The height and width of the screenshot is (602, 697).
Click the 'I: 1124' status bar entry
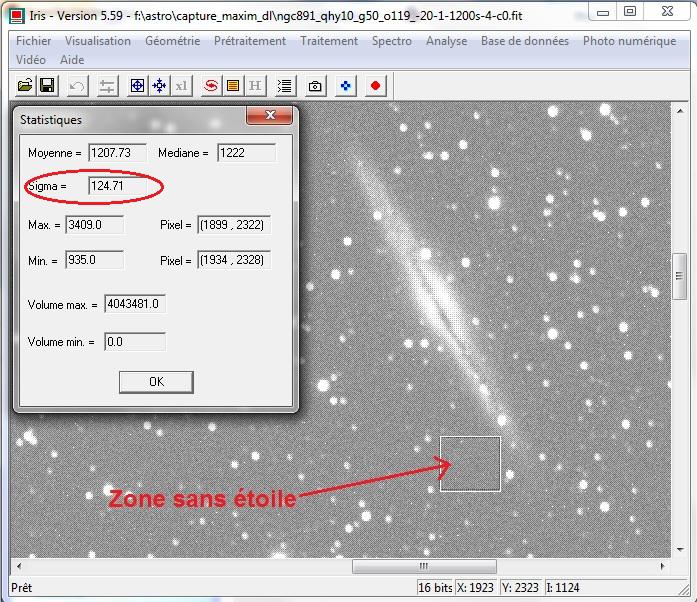pos(563,588)
